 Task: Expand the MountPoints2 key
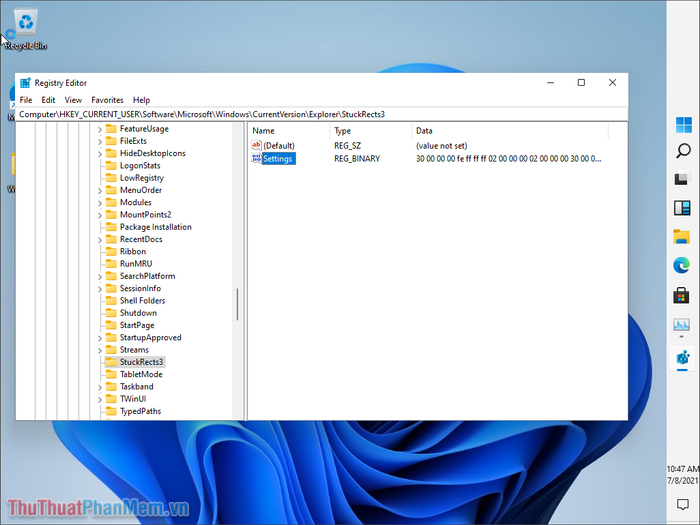point(100,215)
